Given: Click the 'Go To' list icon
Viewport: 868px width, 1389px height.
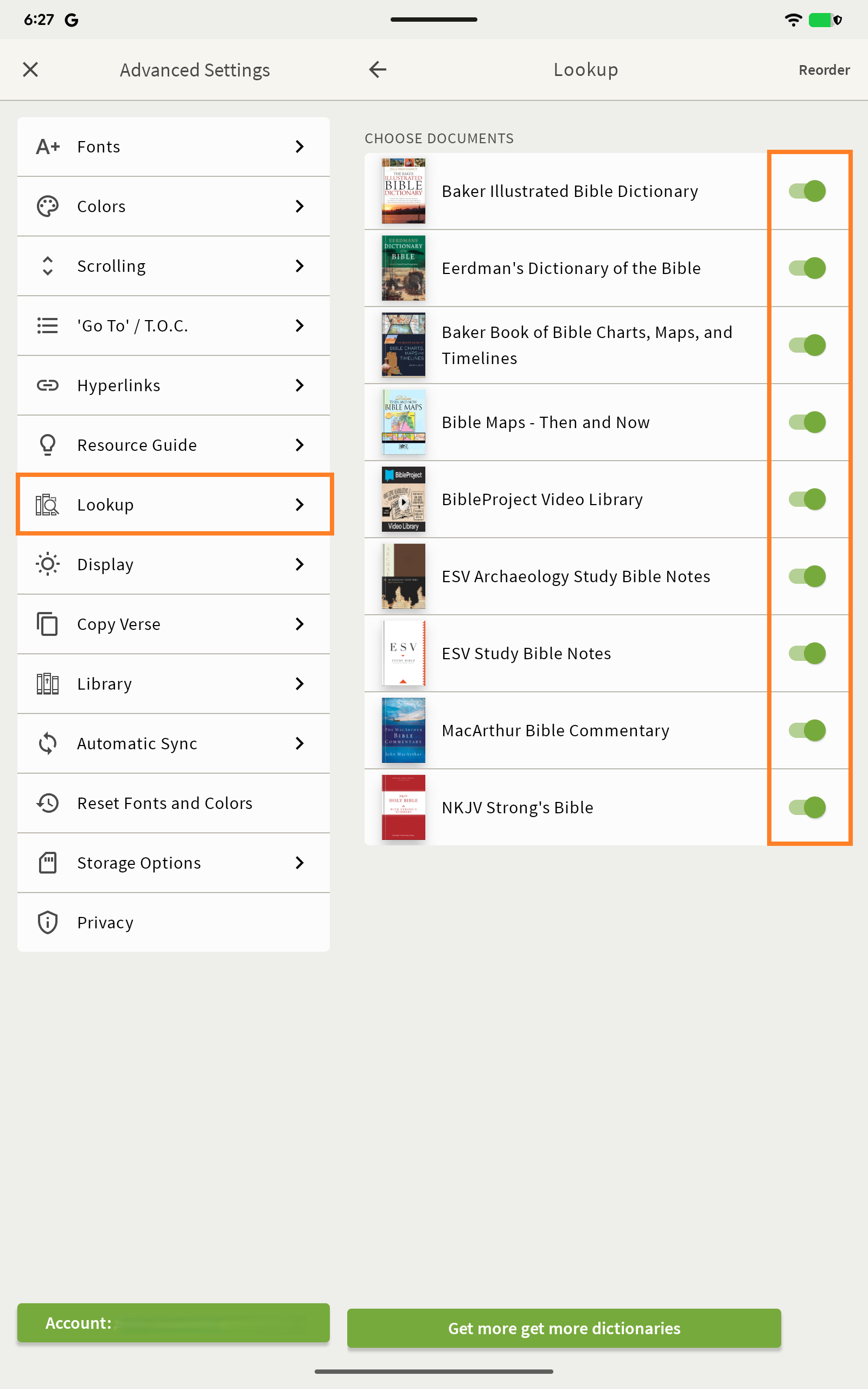Looking at the screenshot, I should [48, 326].
